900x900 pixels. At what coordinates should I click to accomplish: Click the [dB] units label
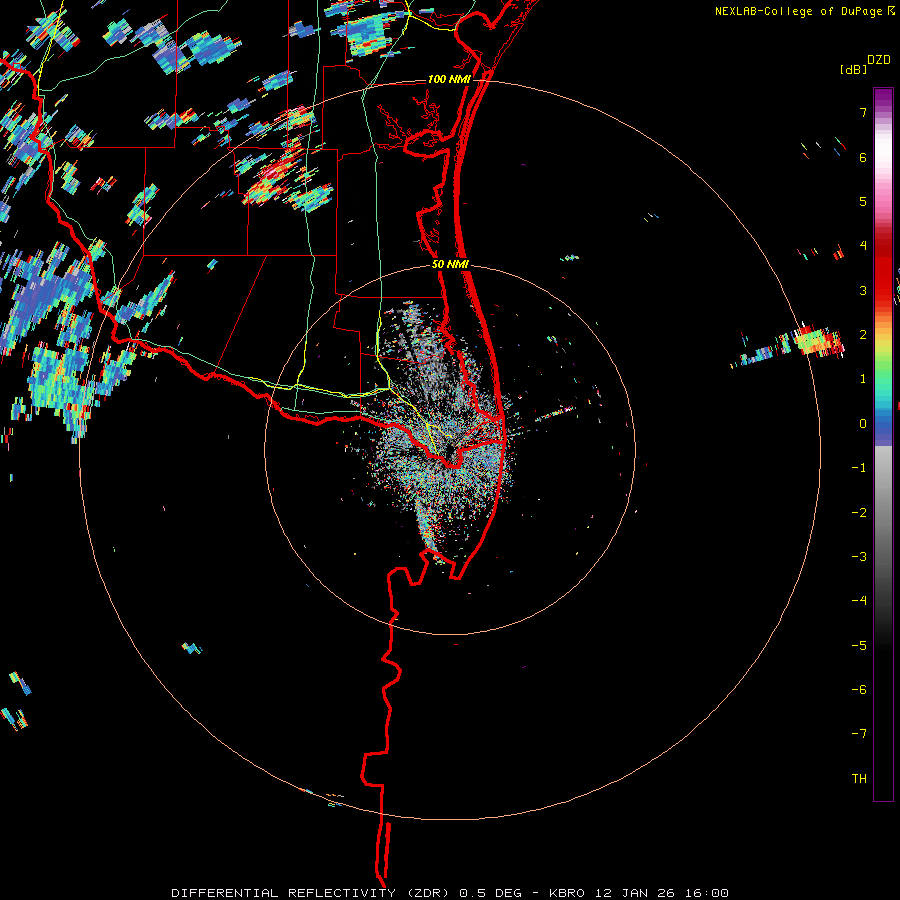click(x=854, y=69)
